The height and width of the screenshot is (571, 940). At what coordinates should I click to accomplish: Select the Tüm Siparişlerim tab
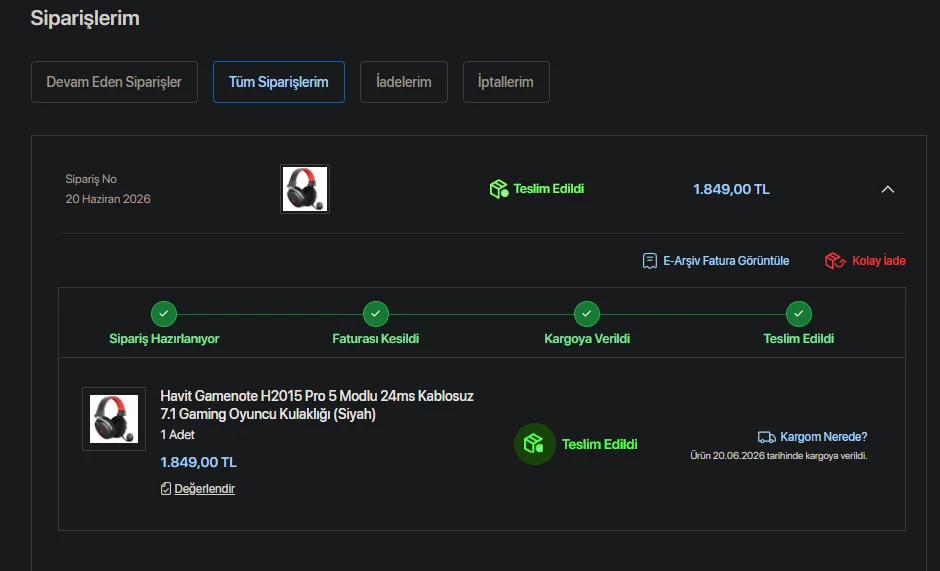pos(279,82)
